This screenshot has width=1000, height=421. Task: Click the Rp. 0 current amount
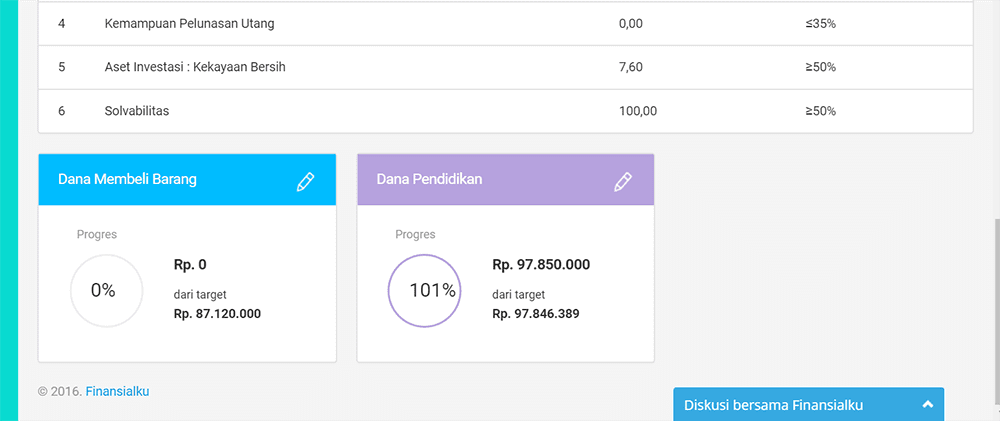(190, 265)
